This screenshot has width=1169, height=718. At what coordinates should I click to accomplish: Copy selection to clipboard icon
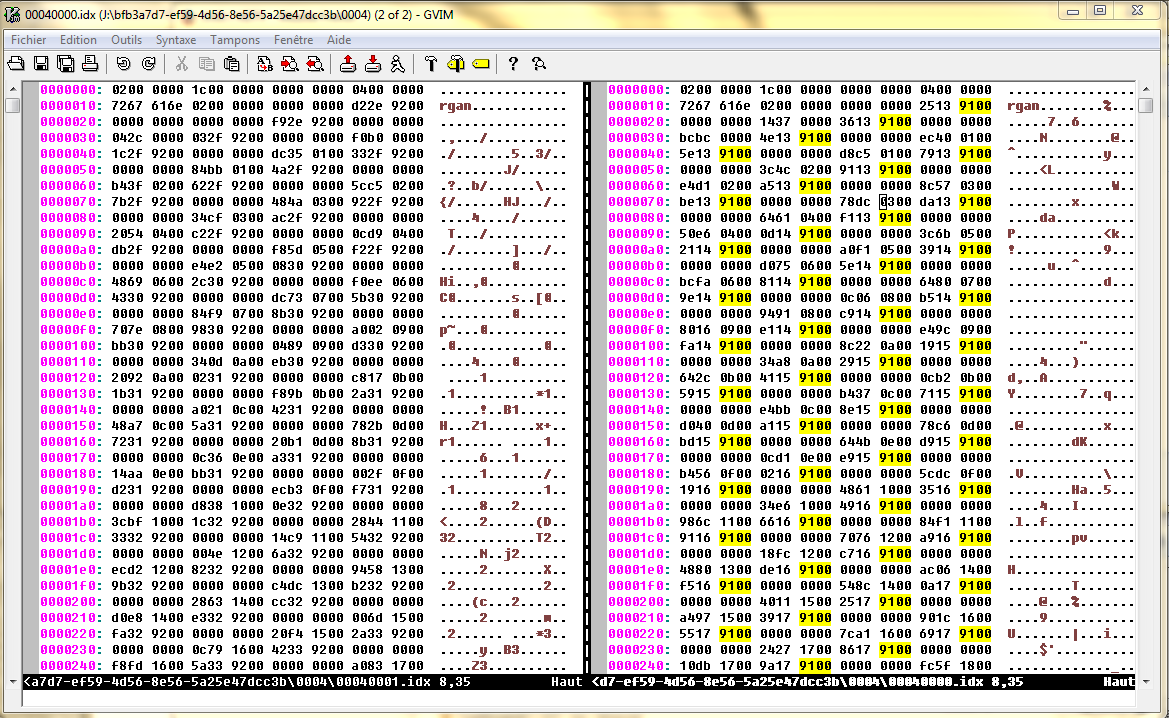tap(207, 64)
